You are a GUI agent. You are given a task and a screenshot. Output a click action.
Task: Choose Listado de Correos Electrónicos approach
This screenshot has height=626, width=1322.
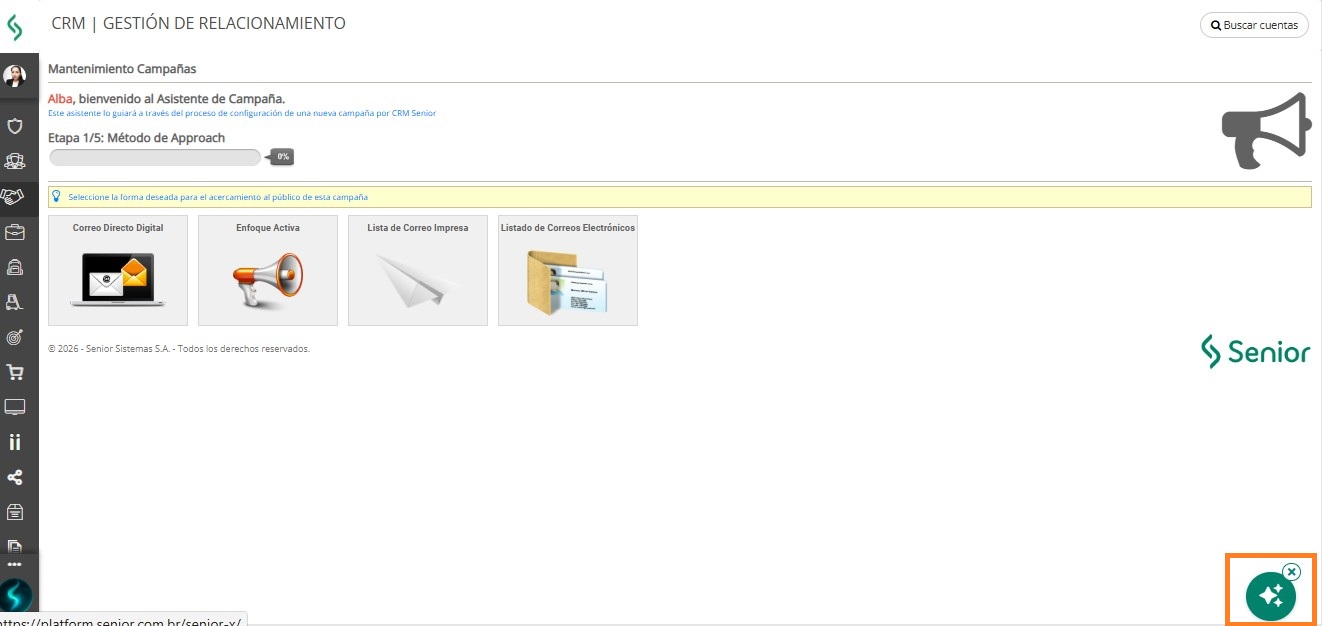568,270
